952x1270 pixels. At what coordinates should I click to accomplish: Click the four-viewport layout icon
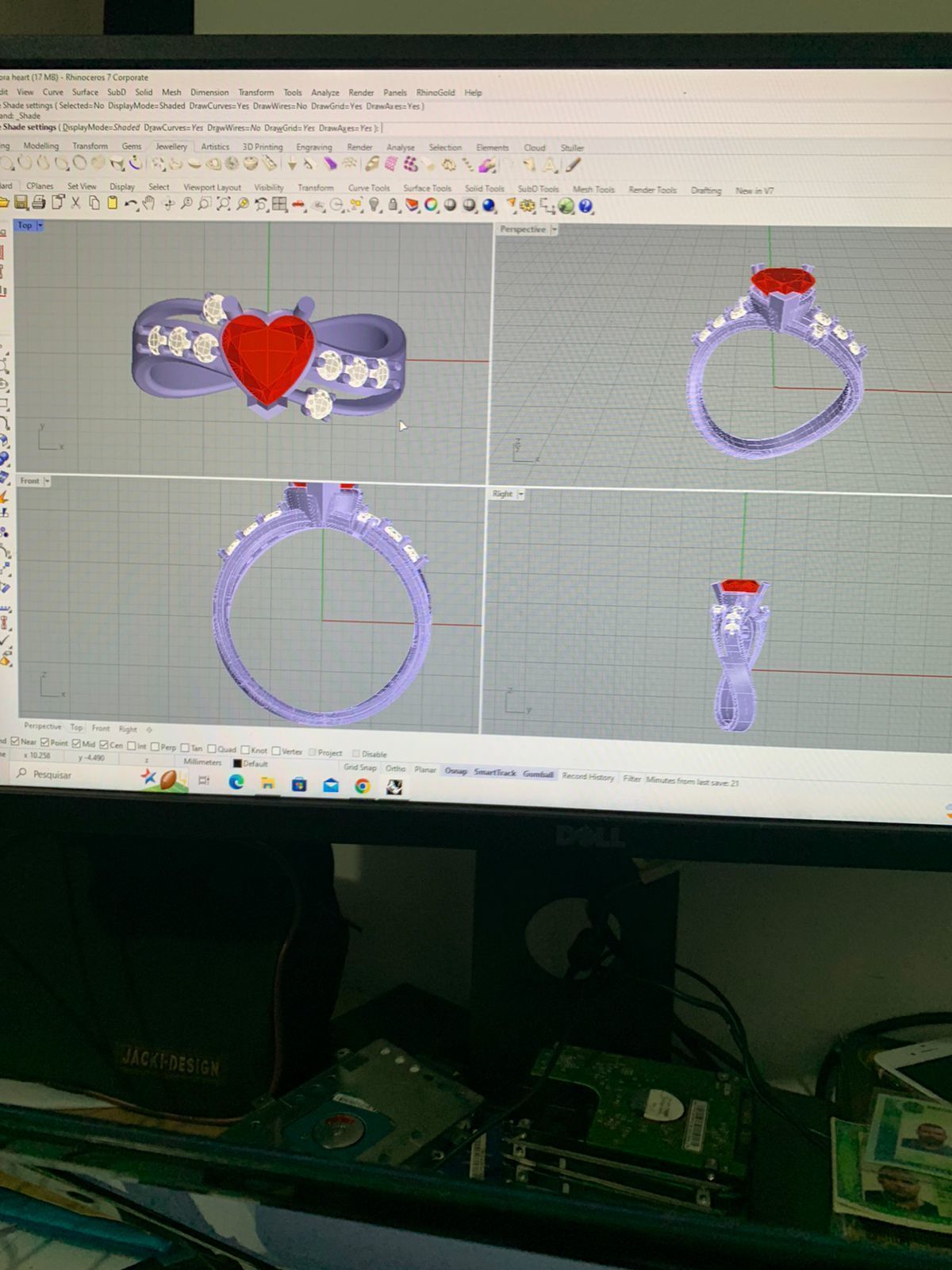[x=279, y=205]
